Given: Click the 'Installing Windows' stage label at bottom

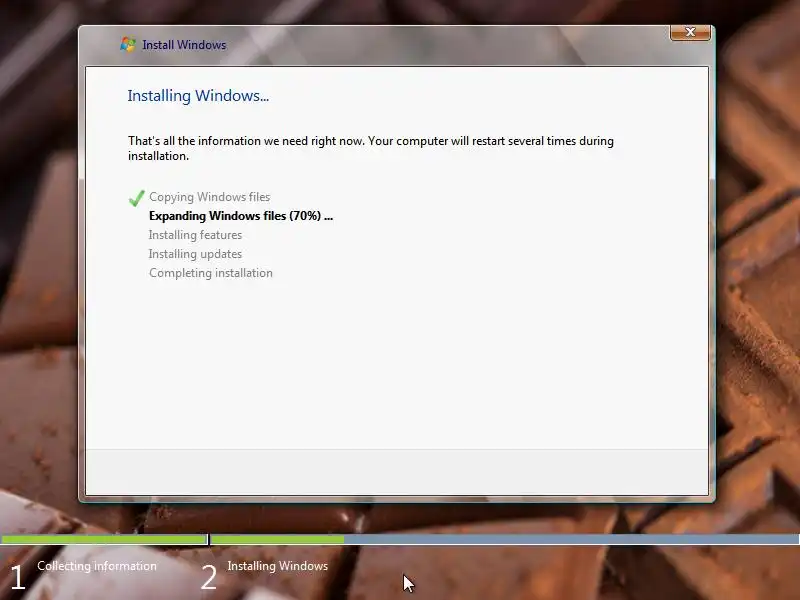Looking at the screenshot, I should [x=278, y=566].
